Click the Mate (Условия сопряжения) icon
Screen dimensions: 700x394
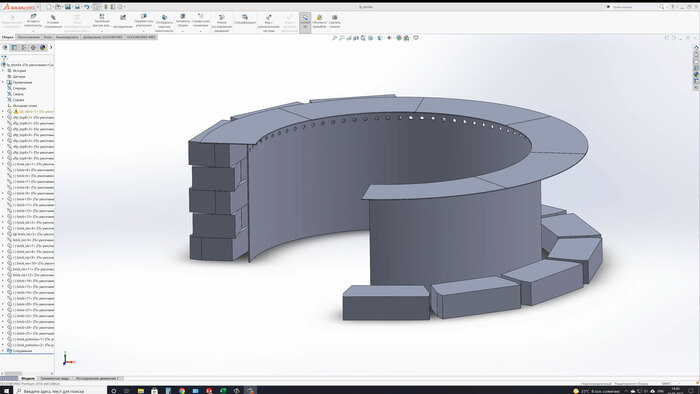[x=53, y=21]
